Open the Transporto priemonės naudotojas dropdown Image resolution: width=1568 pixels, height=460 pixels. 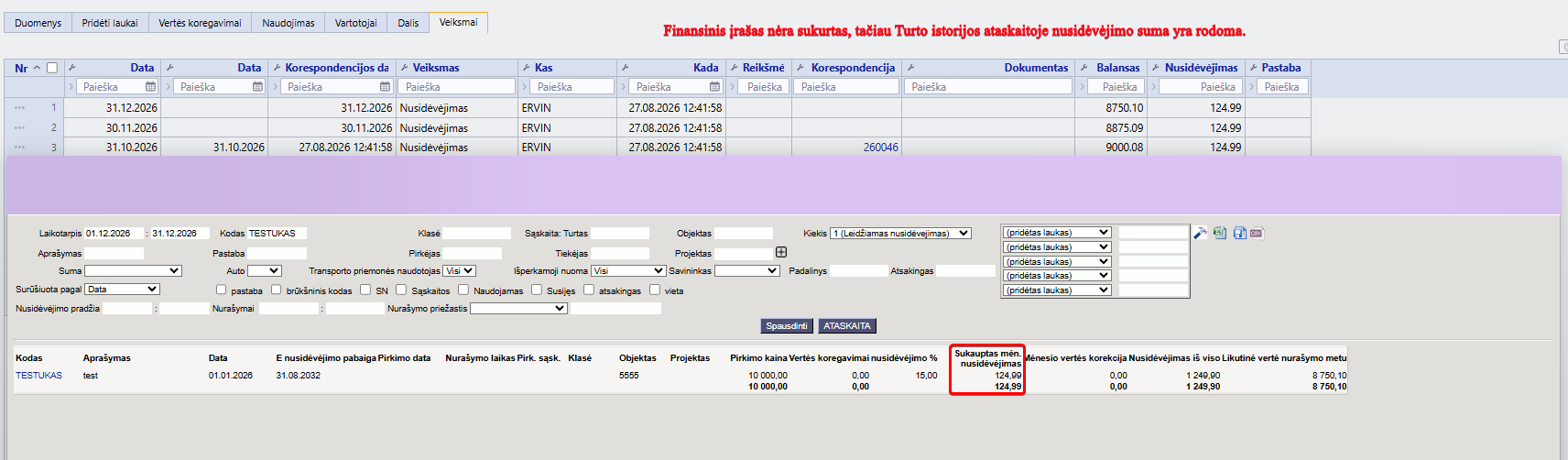pyautogui.click(x=459, y=271)
